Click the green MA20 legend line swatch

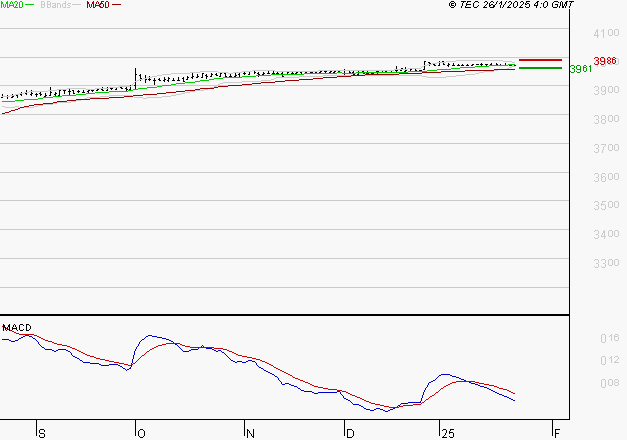point(30,5)
